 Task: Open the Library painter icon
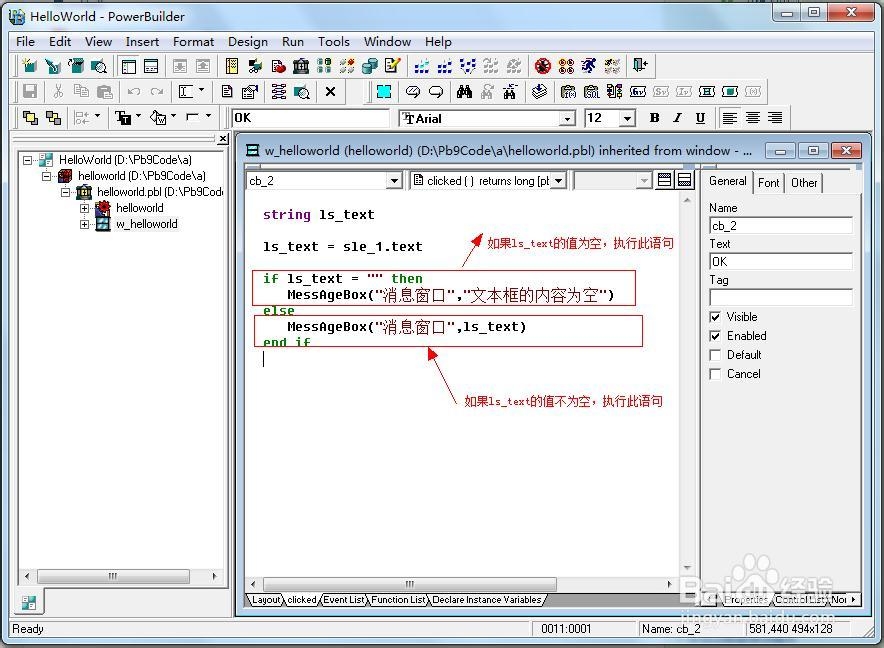pos(300,66)
